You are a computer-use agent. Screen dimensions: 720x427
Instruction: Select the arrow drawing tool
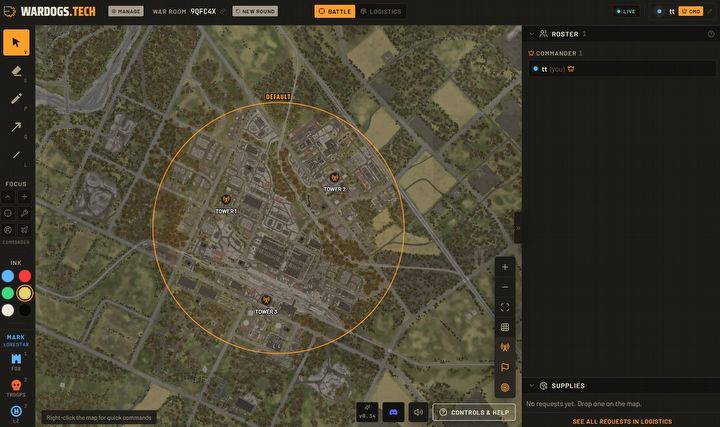17,127
